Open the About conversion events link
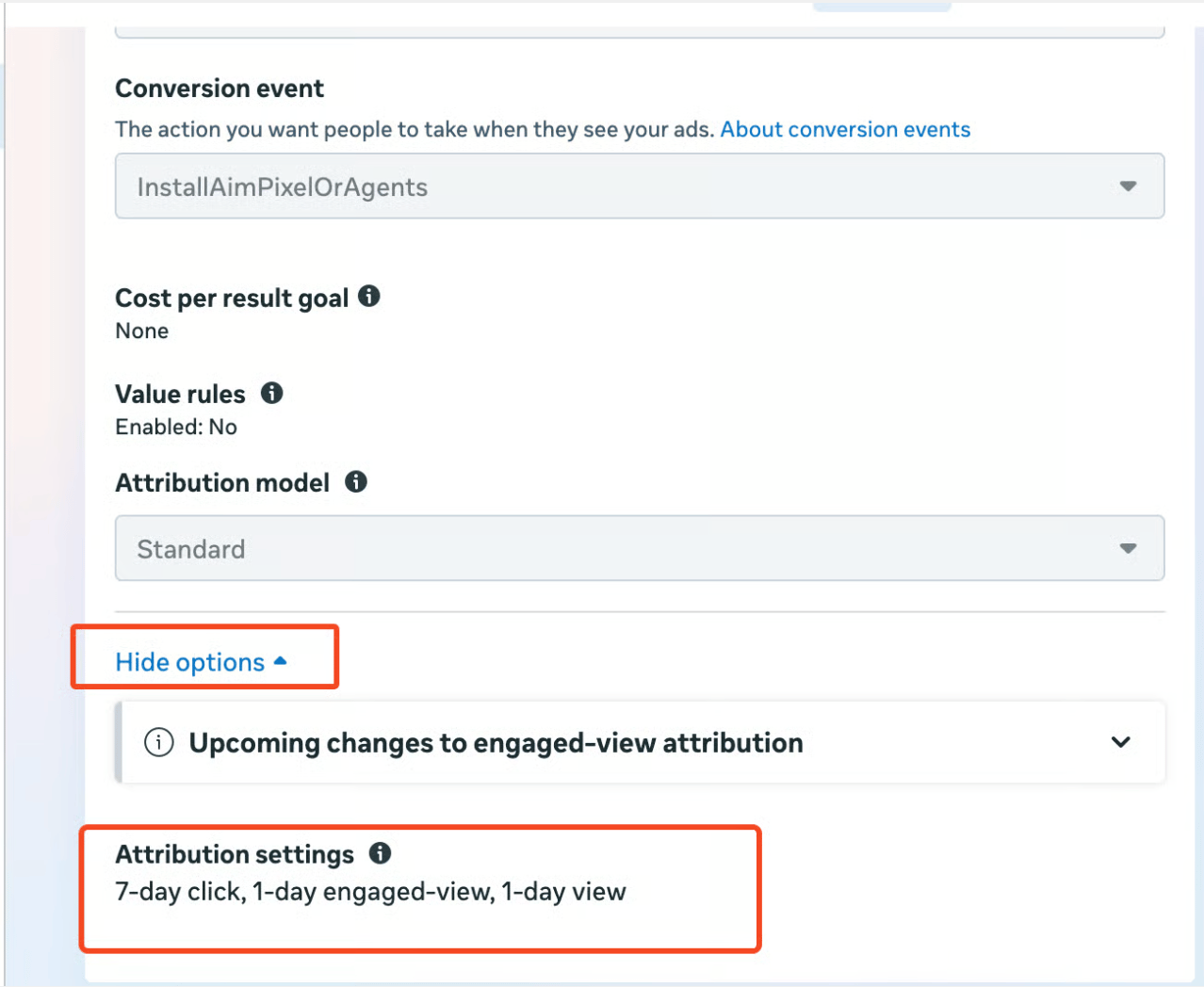The height and width of the screenshot is (987, 1204). pos(845,129)
